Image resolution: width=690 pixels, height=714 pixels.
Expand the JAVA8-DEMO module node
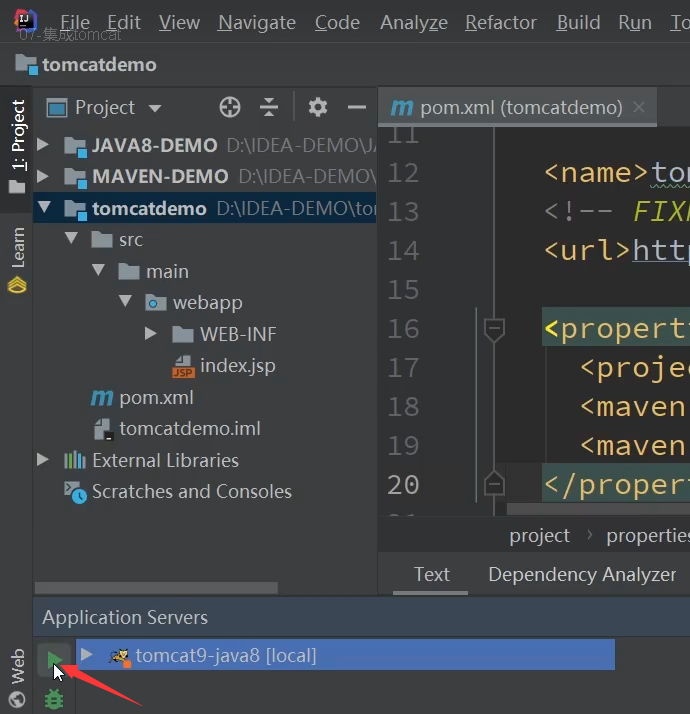[43, 145]
